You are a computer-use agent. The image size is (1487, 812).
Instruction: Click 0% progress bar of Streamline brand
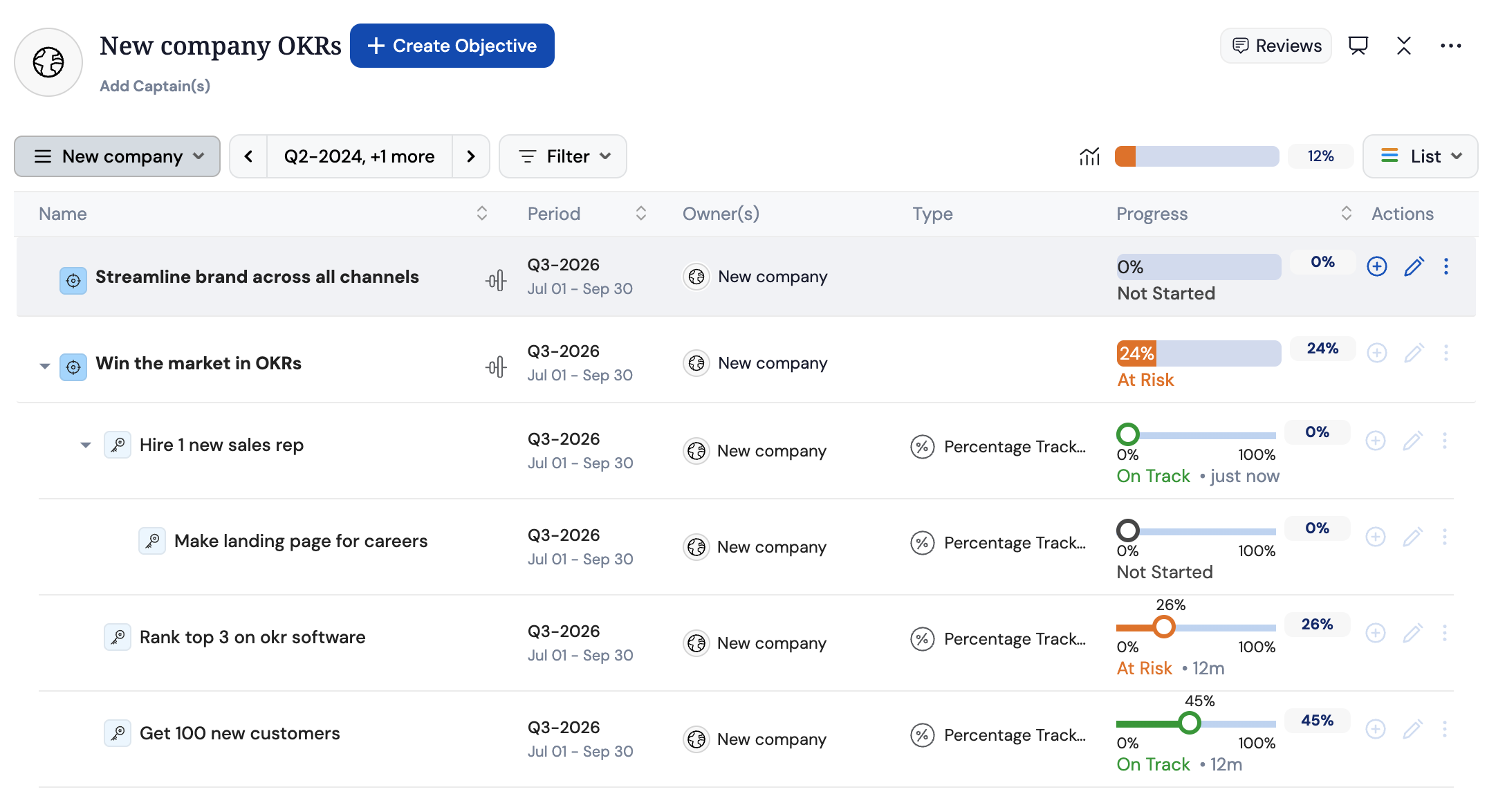click(x=1199, y=267)
